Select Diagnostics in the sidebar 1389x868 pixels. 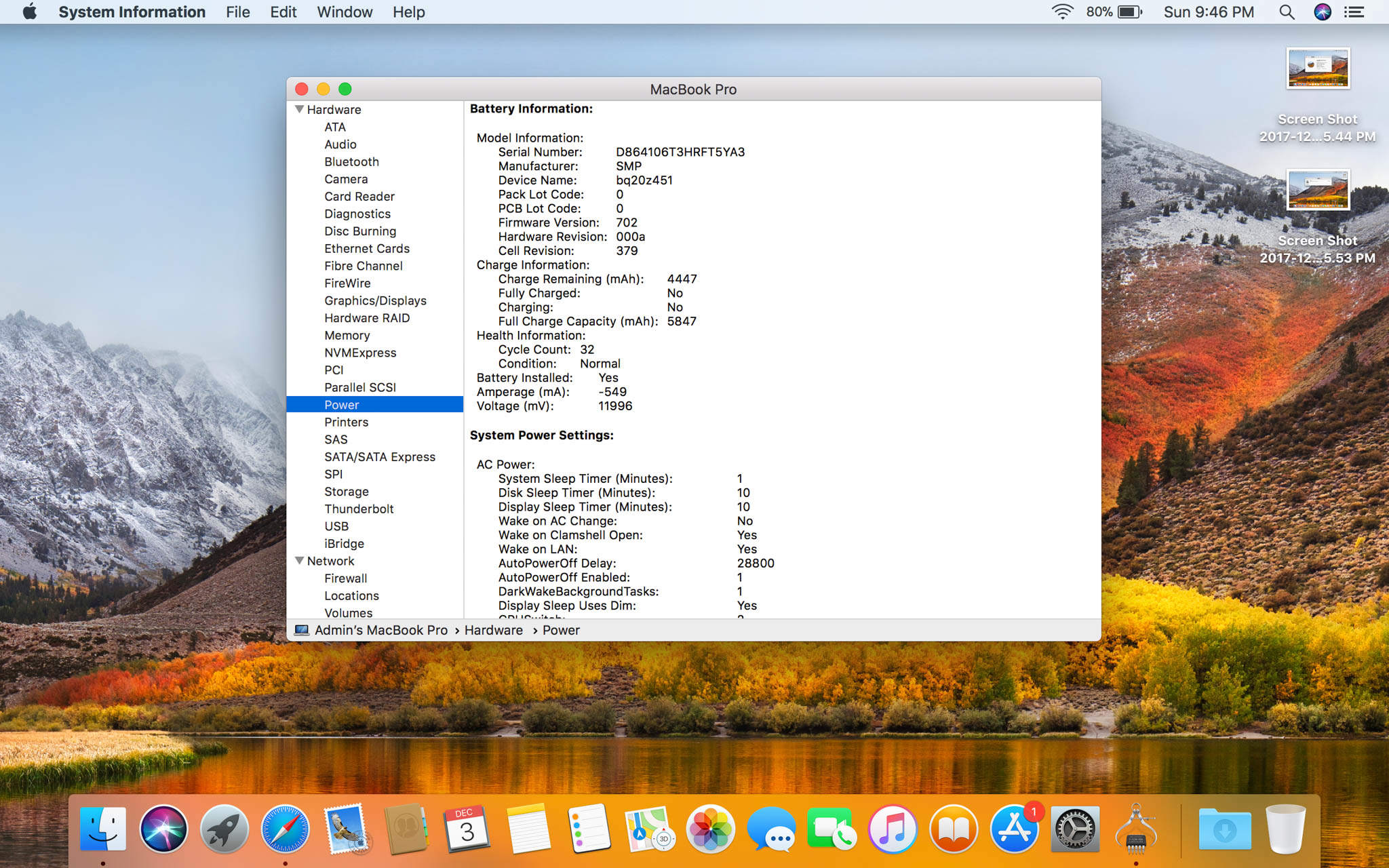pyautogui.click(x=357, y=214)
